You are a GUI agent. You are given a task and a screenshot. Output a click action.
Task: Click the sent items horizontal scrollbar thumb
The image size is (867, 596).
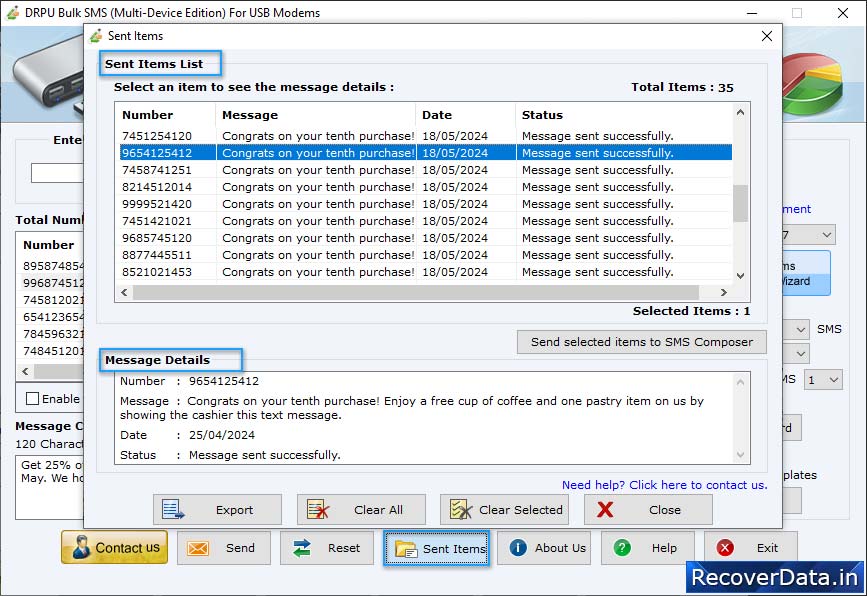coord(415,292)
